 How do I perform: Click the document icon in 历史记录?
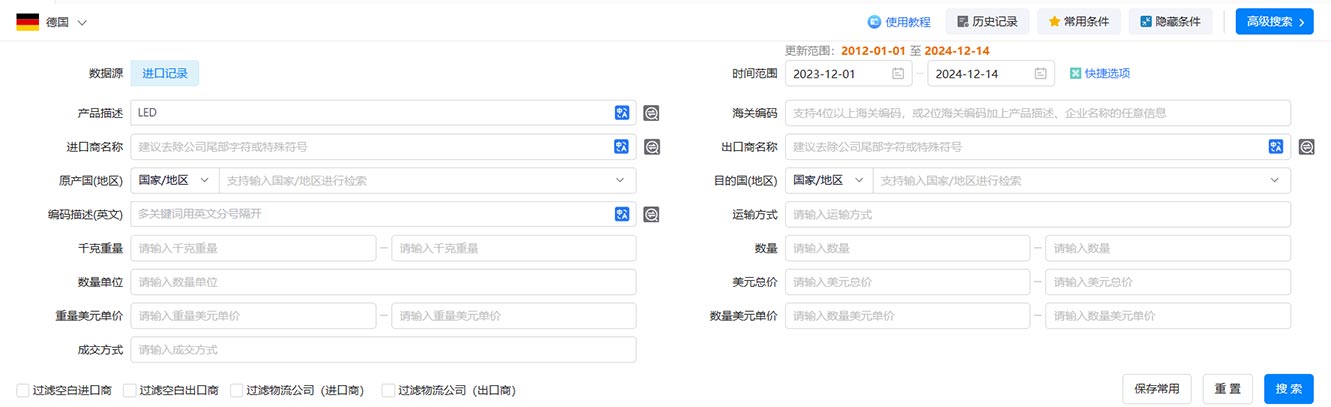(962, 22)
